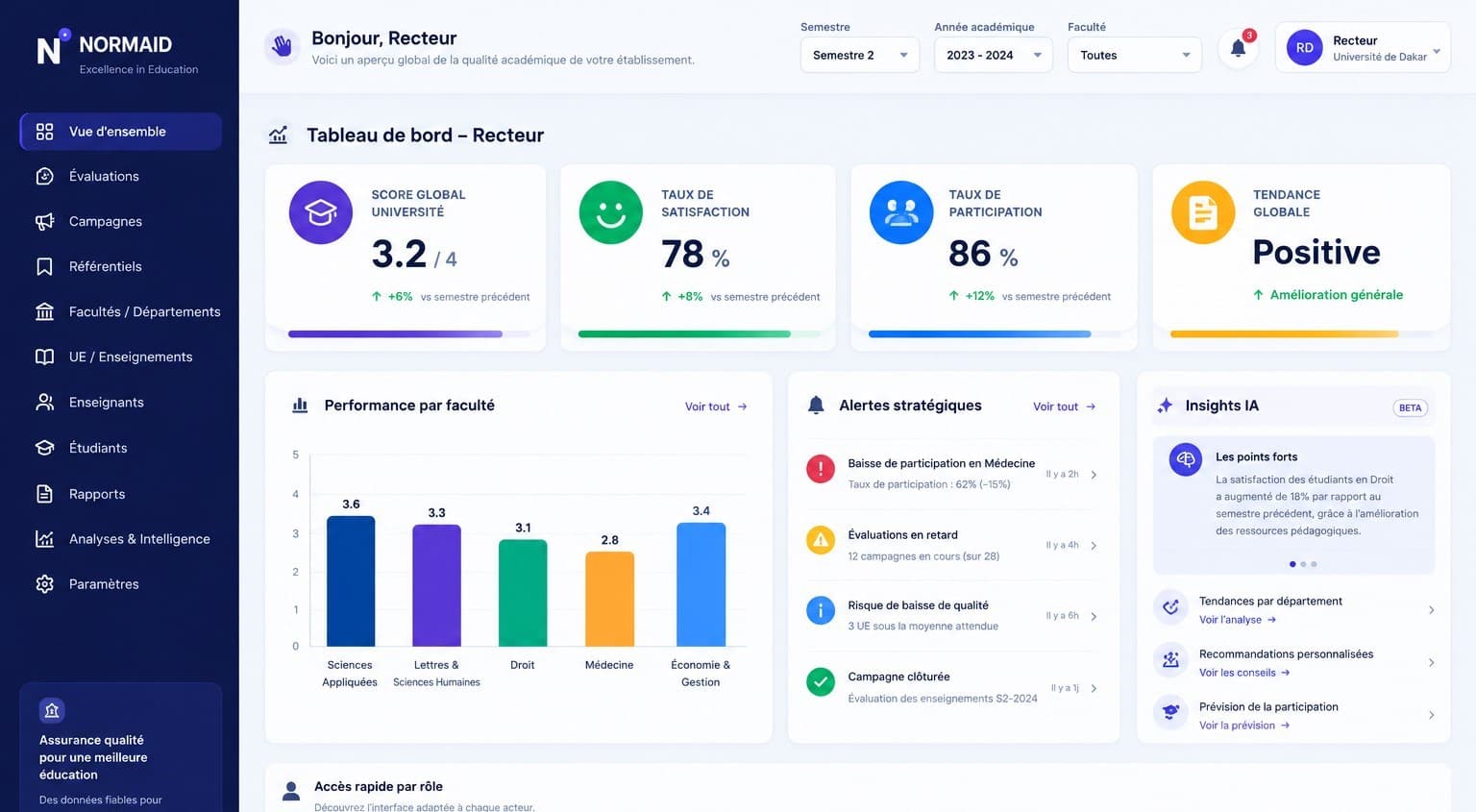Expand the Recteur profile menu arrow

click(1436, 52)
